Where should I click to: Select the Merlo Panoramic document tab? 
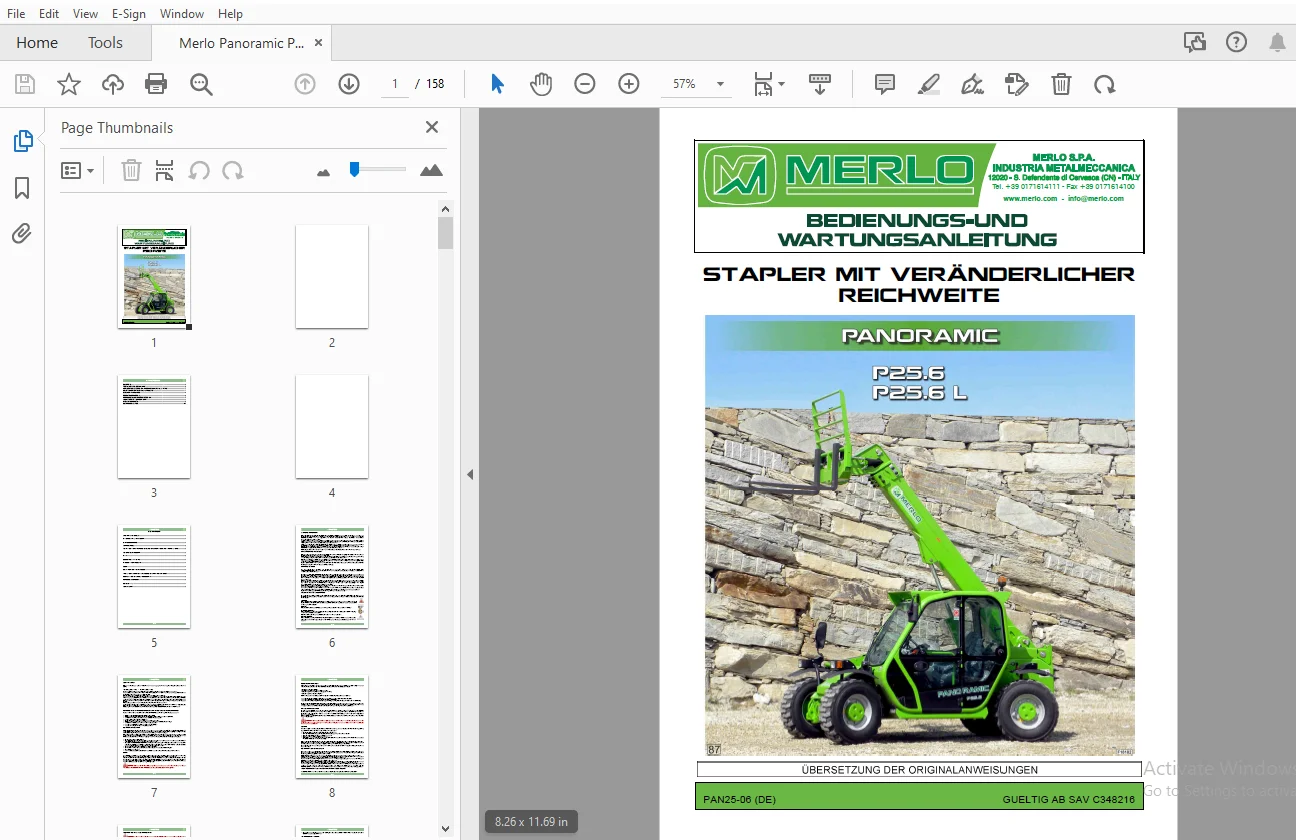click(241, 43)
